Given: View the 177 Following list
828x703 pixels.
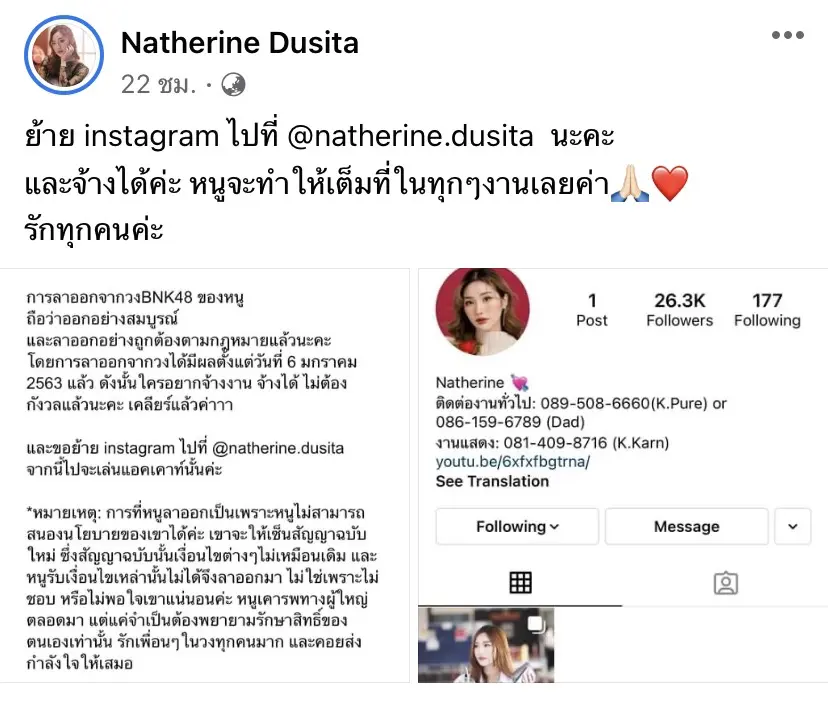Looking at the screenshot, I should tap(767, 310).
